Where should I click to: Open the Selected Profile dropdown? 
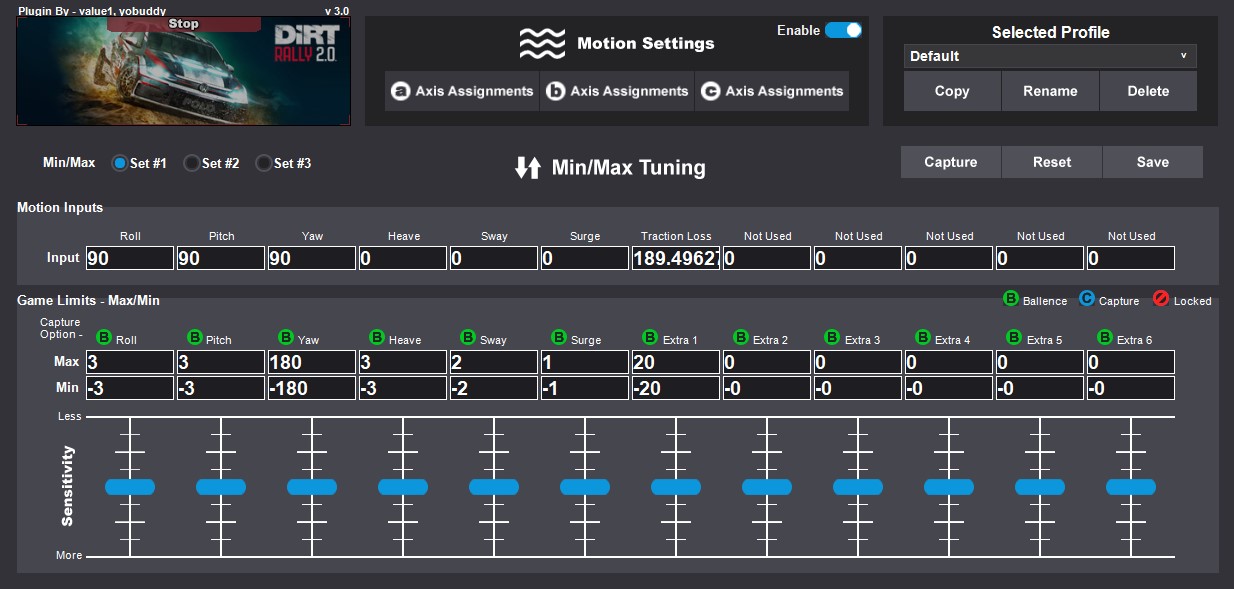click(1050, 56)
